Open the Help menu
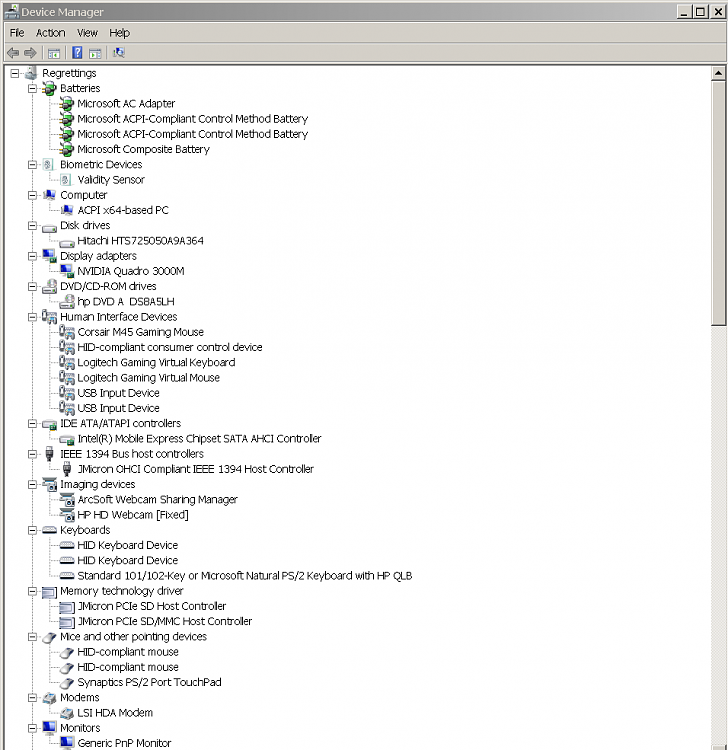The height and width of the screenshot is (750, 728). (120, 33)
